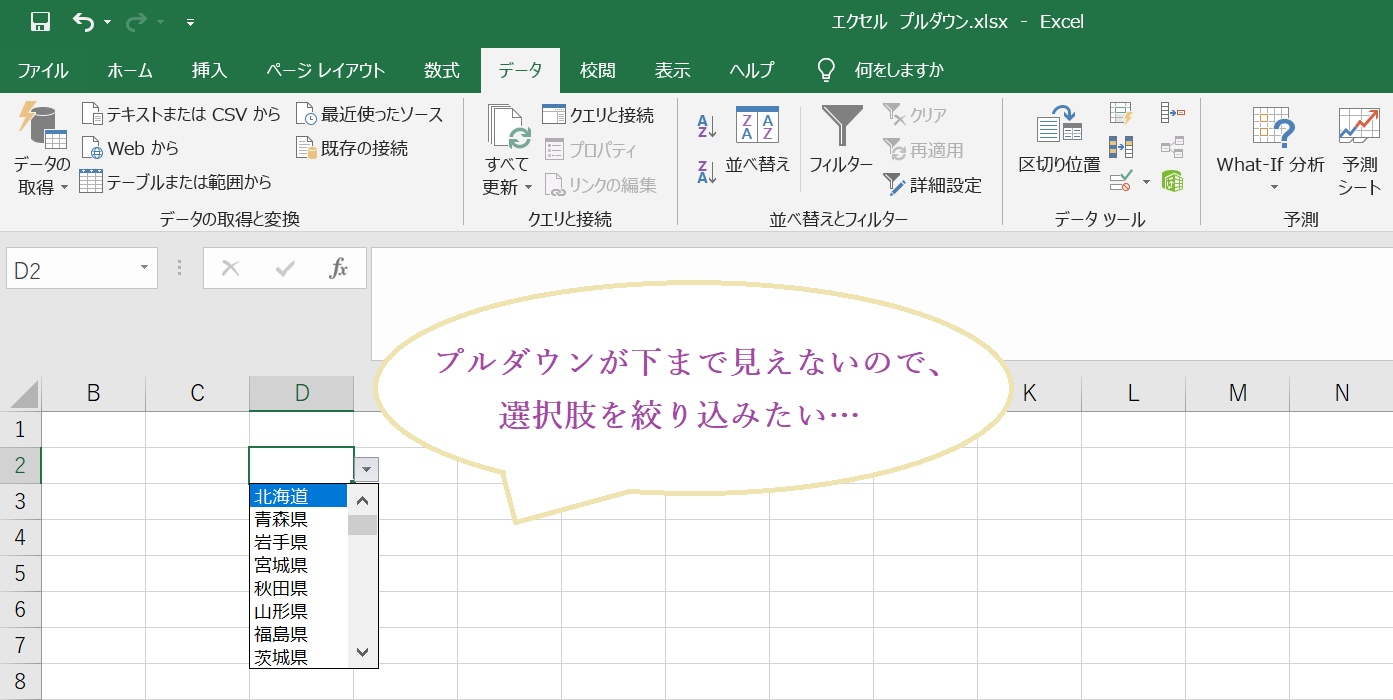The height and width of the screenshot is (700, 1393).
Task: Click the dropdown arrow beside cell D2
Action: click(367, 468)
